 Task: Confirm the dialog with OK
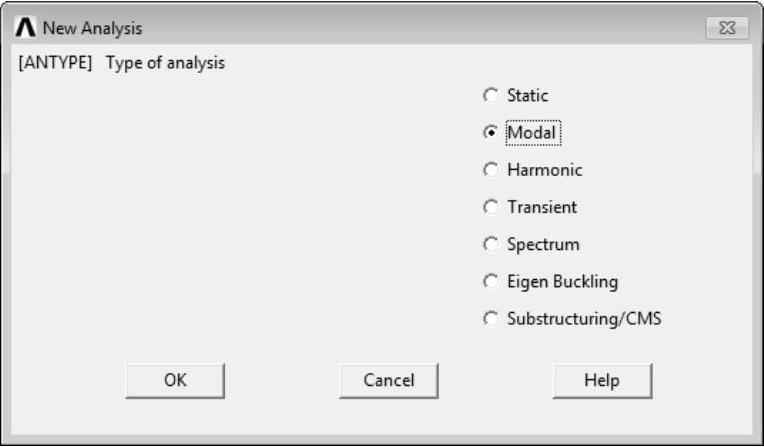click(x=175, y=380)
